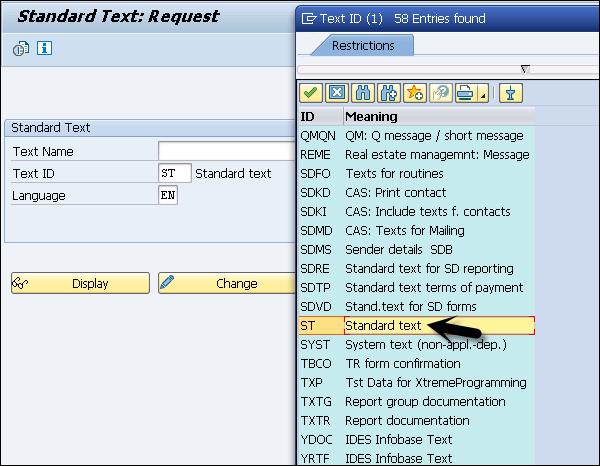Image resolution: width=600 pixels, height=466 pixels.
Task: Click the Cancel X toolbar icon
Action: point(337,93)
